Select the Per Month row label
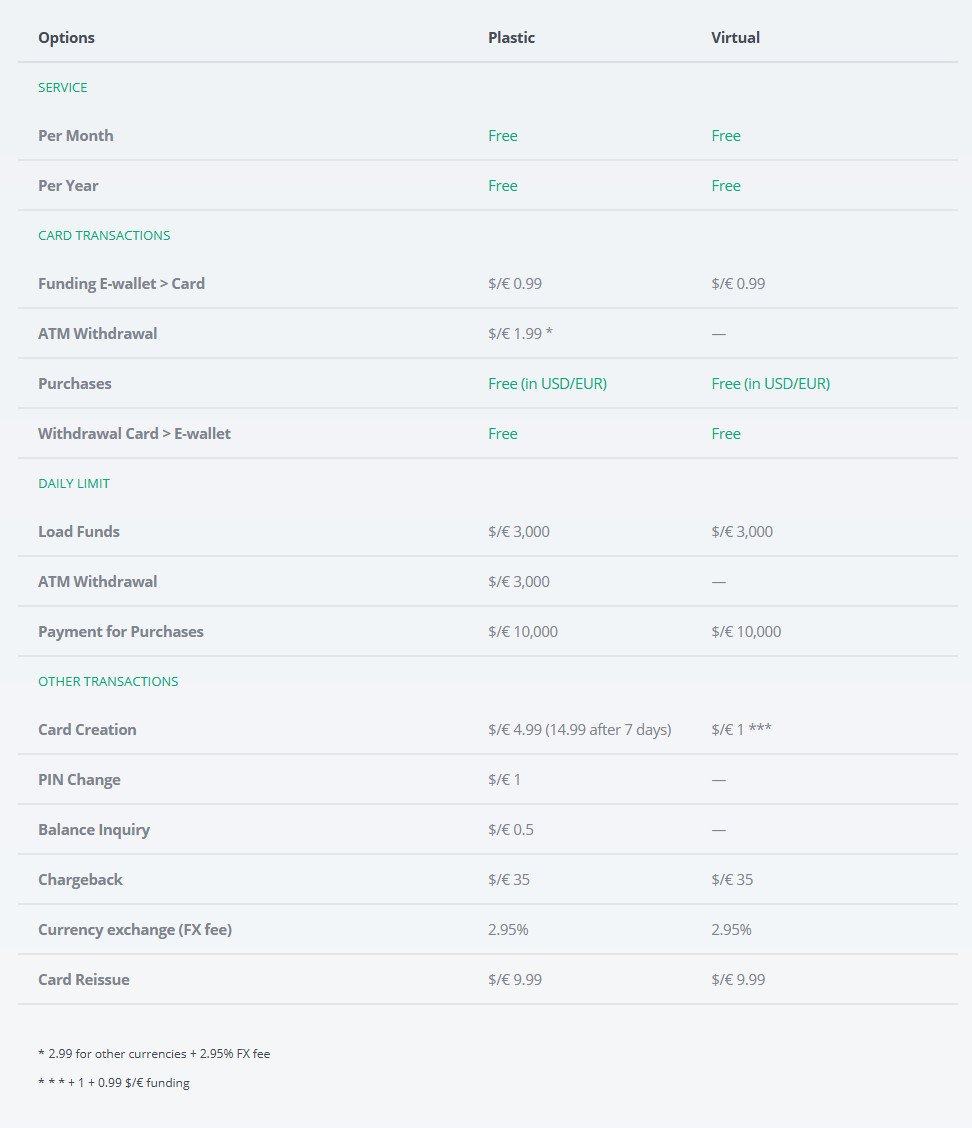Image resolution: width=972 pixels, height=1128 pixels. [75, 136]
